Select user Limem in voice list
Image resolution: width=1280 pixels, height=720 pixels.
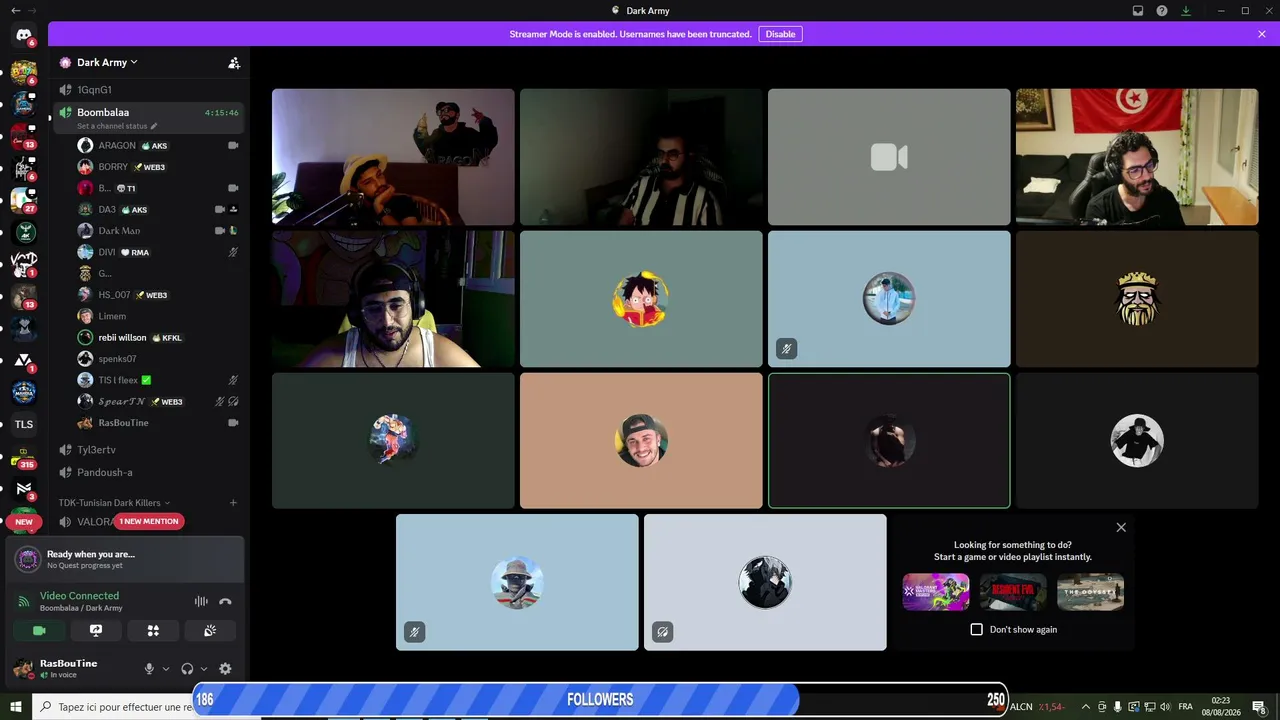coord(158,316)
